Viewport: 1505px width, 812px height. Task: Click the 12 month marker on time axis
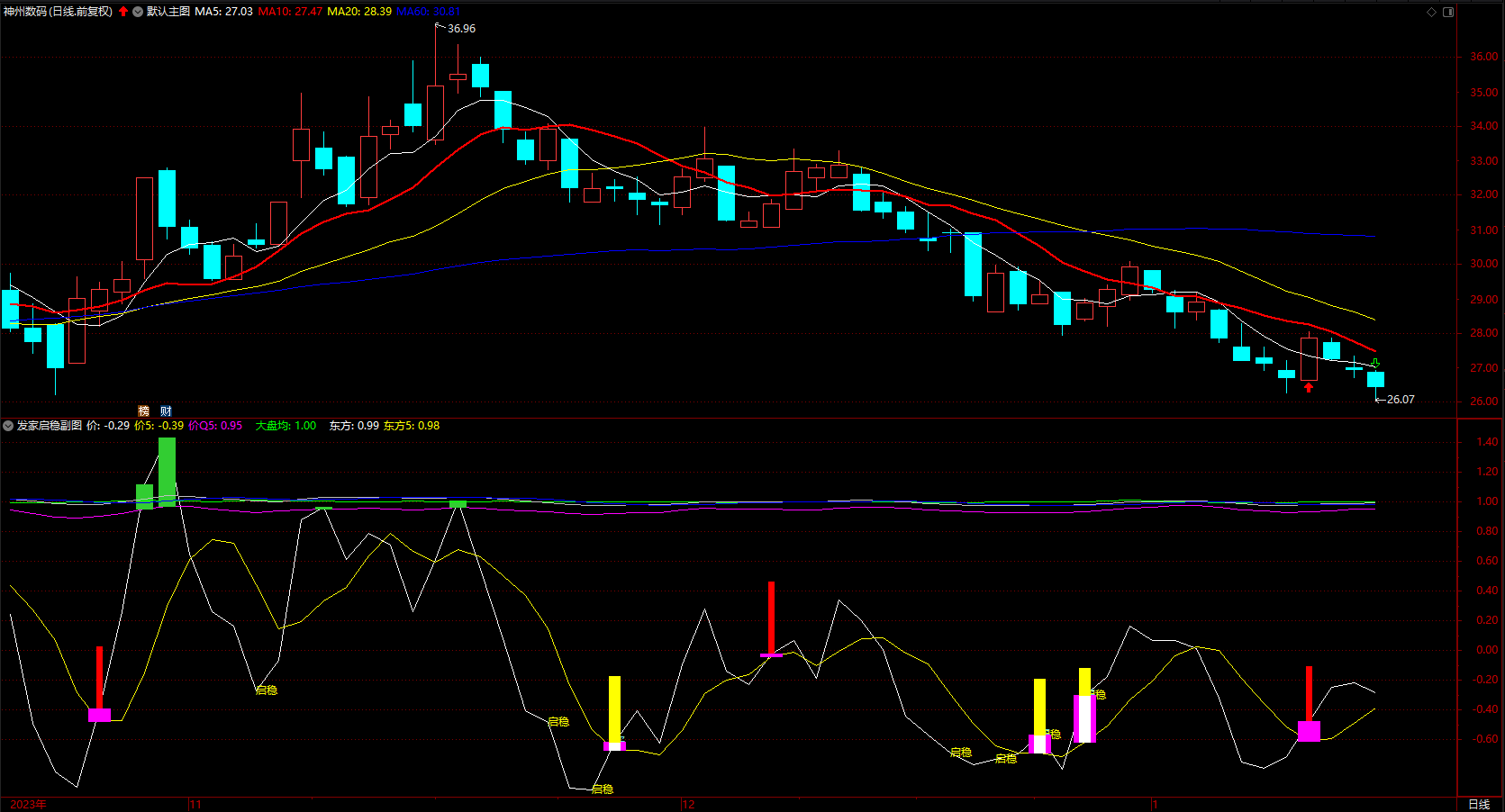pos(688,804)
